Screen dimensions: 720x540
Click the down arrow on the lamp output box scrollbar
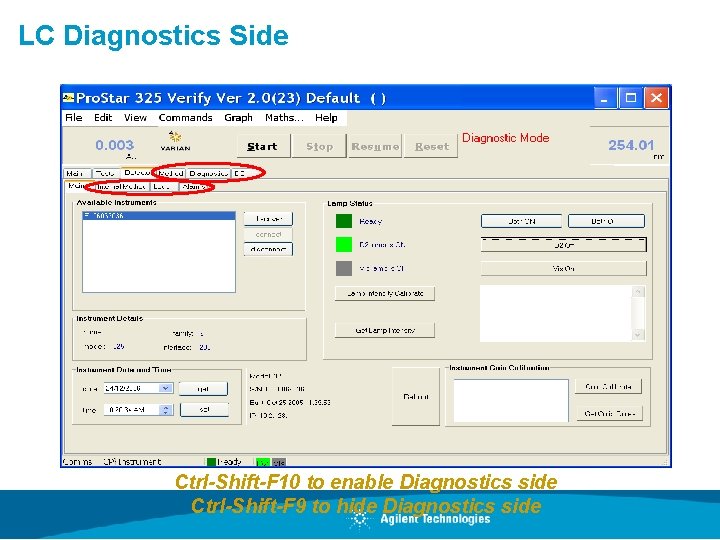click(x=638, y=335)
